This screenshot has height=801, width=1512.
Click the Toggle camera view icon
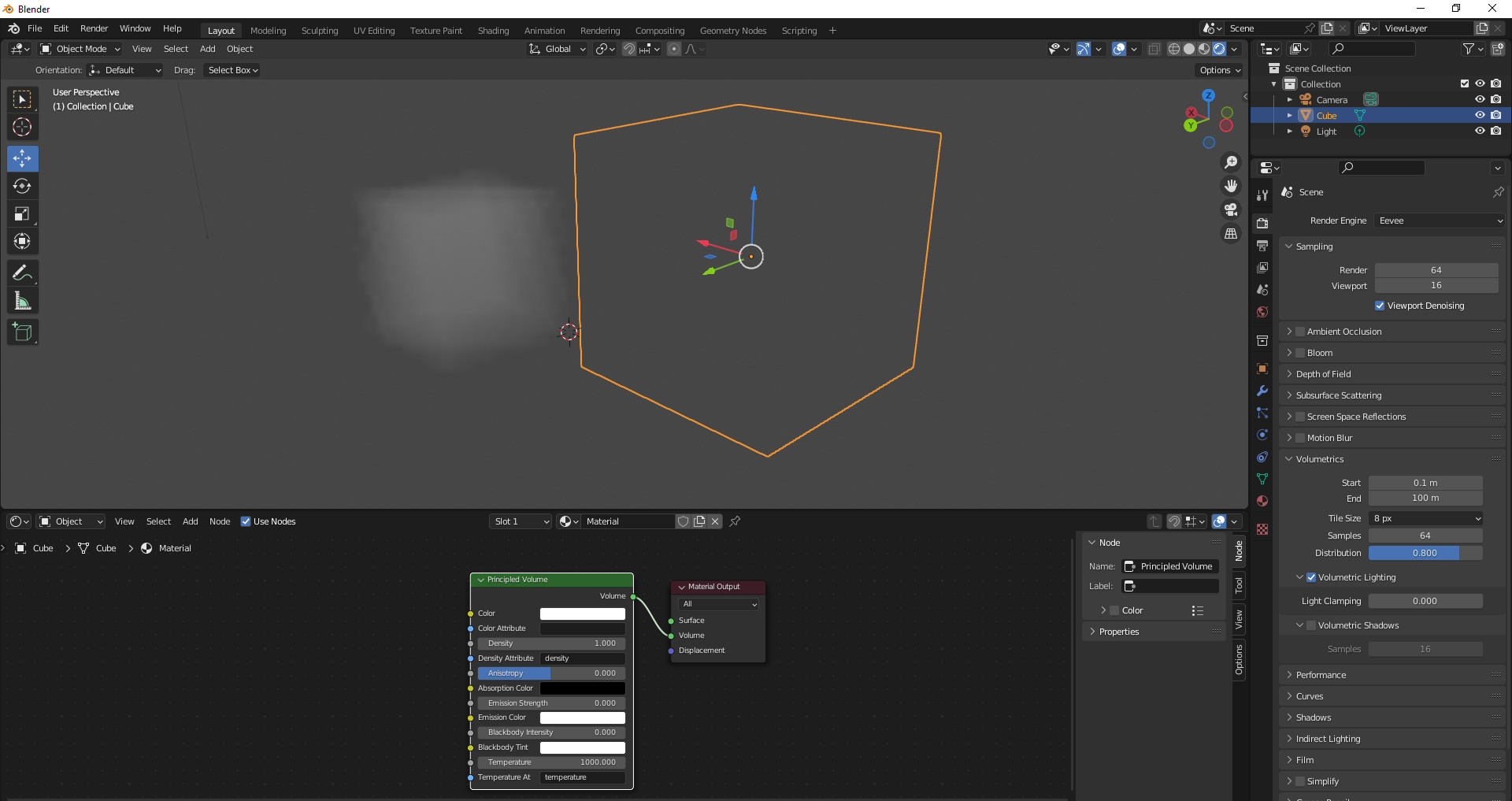coord(1231,210)
